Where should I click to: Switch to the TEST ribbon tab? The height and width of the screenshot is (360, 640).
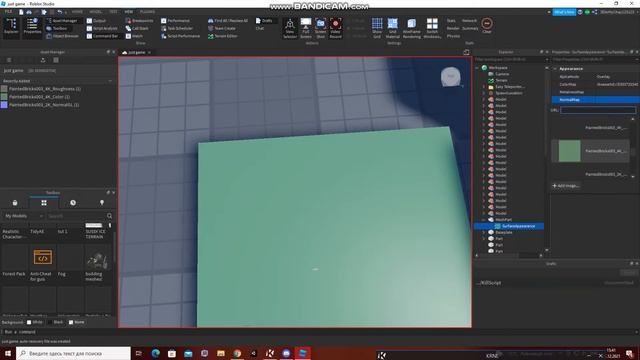coord(113,12)
